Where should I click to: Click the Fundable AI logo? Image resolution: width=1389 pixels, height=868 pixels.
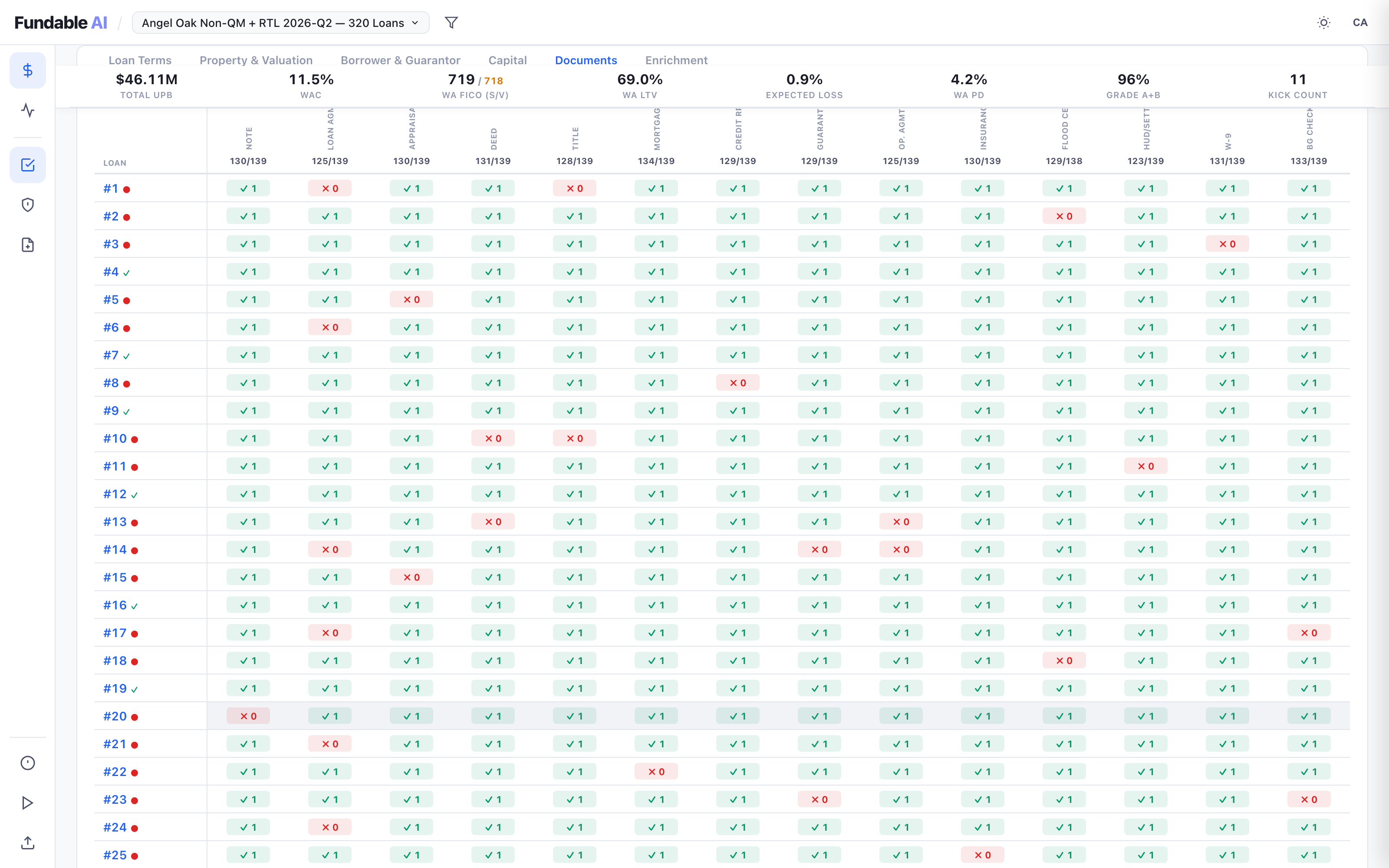coord(61,23)
